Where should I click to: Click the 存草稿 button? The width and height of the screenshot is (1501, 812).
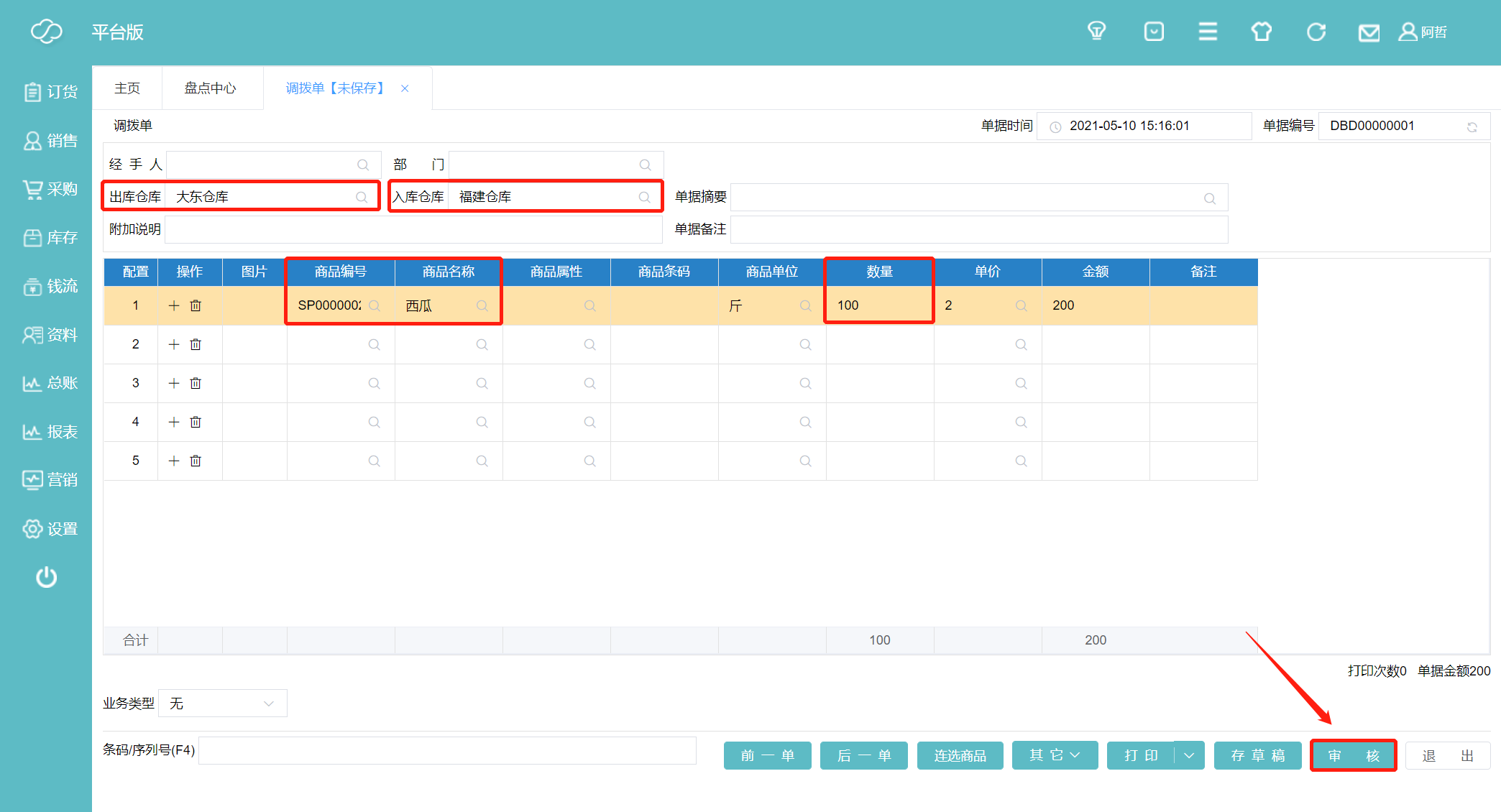coord(1257,755)
